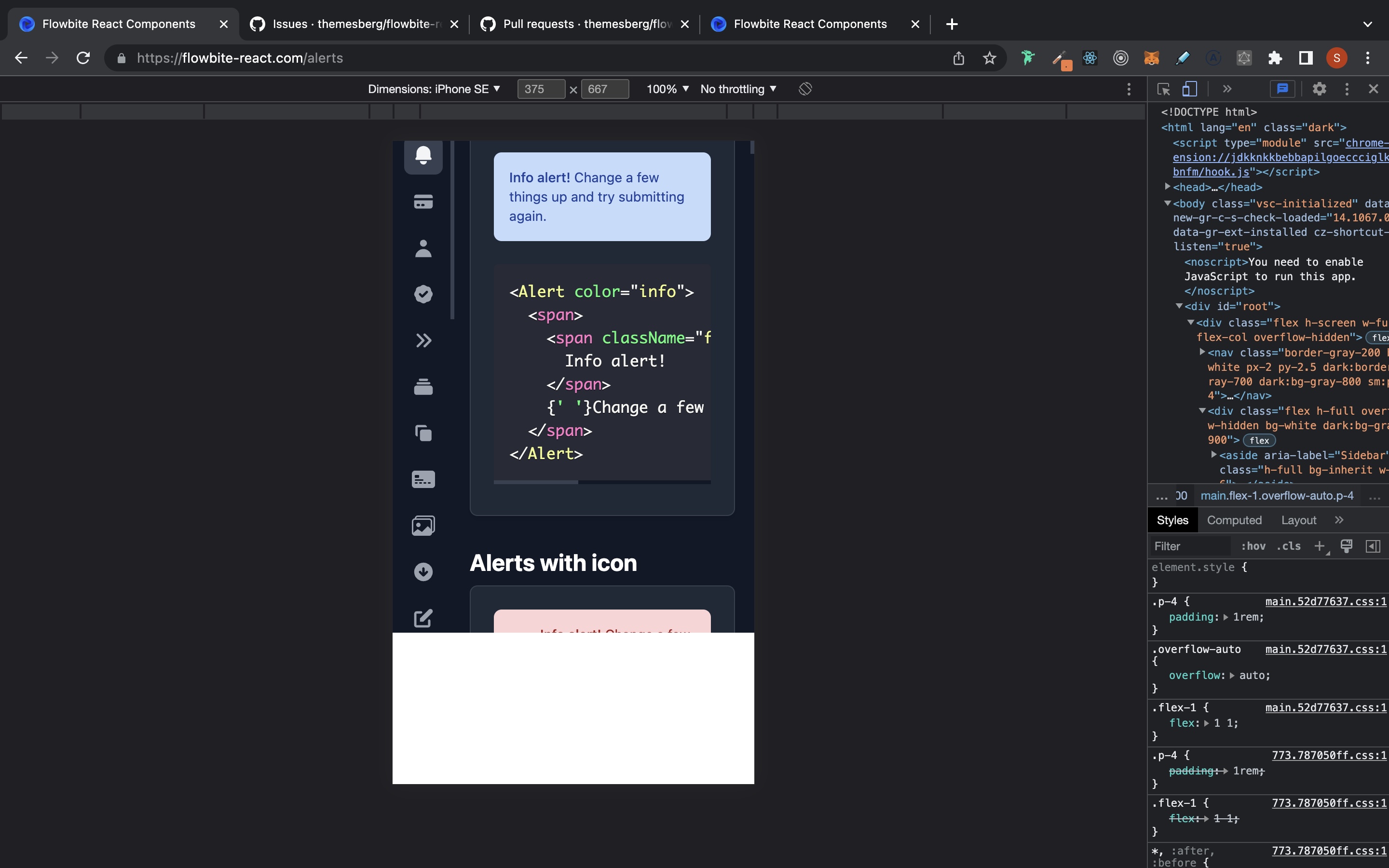Click the rotate device orientation icon

point(804,89)
